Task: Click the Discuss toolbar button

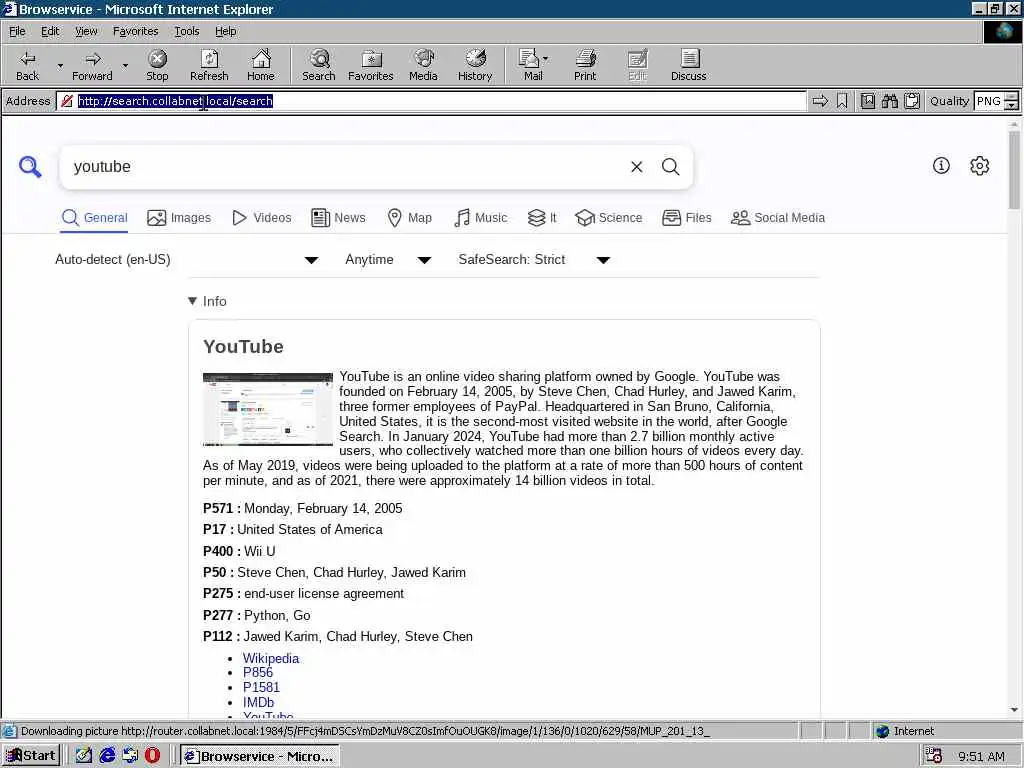Action: click(688, 65)
